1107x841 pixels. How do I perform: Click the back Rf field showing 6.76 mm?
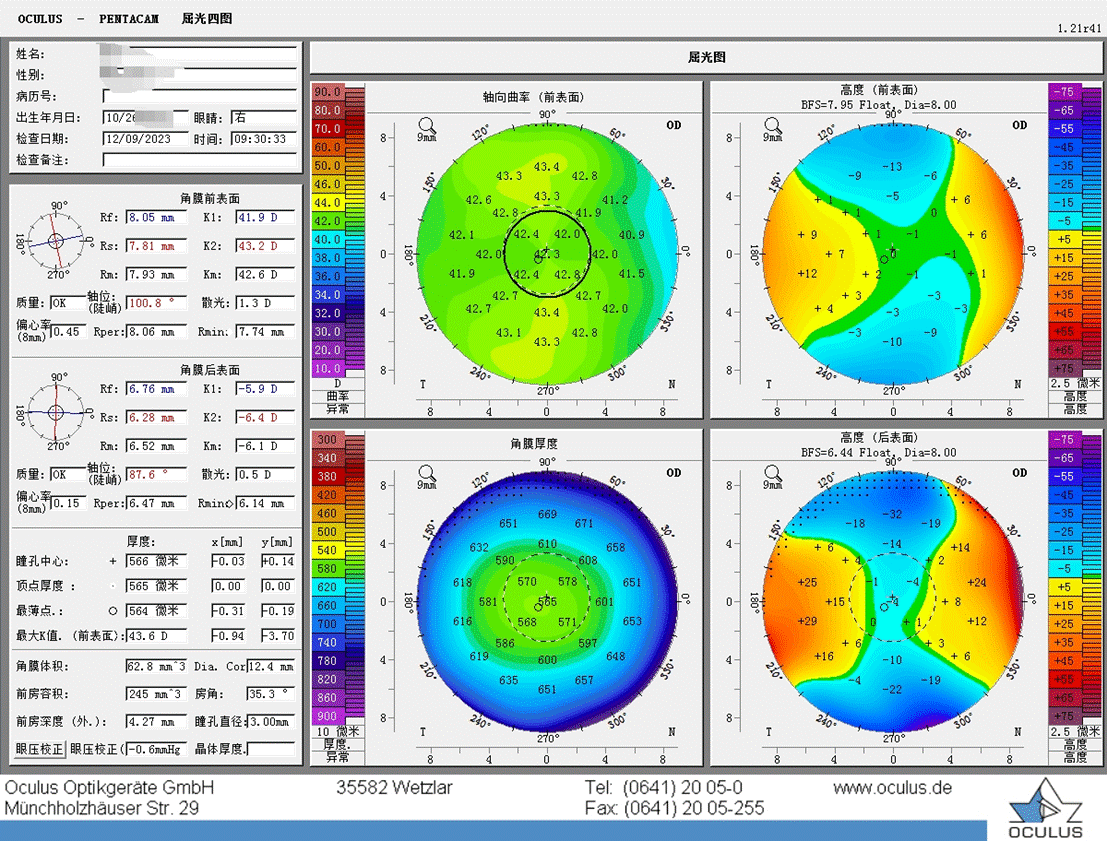[x=157, y=389]
